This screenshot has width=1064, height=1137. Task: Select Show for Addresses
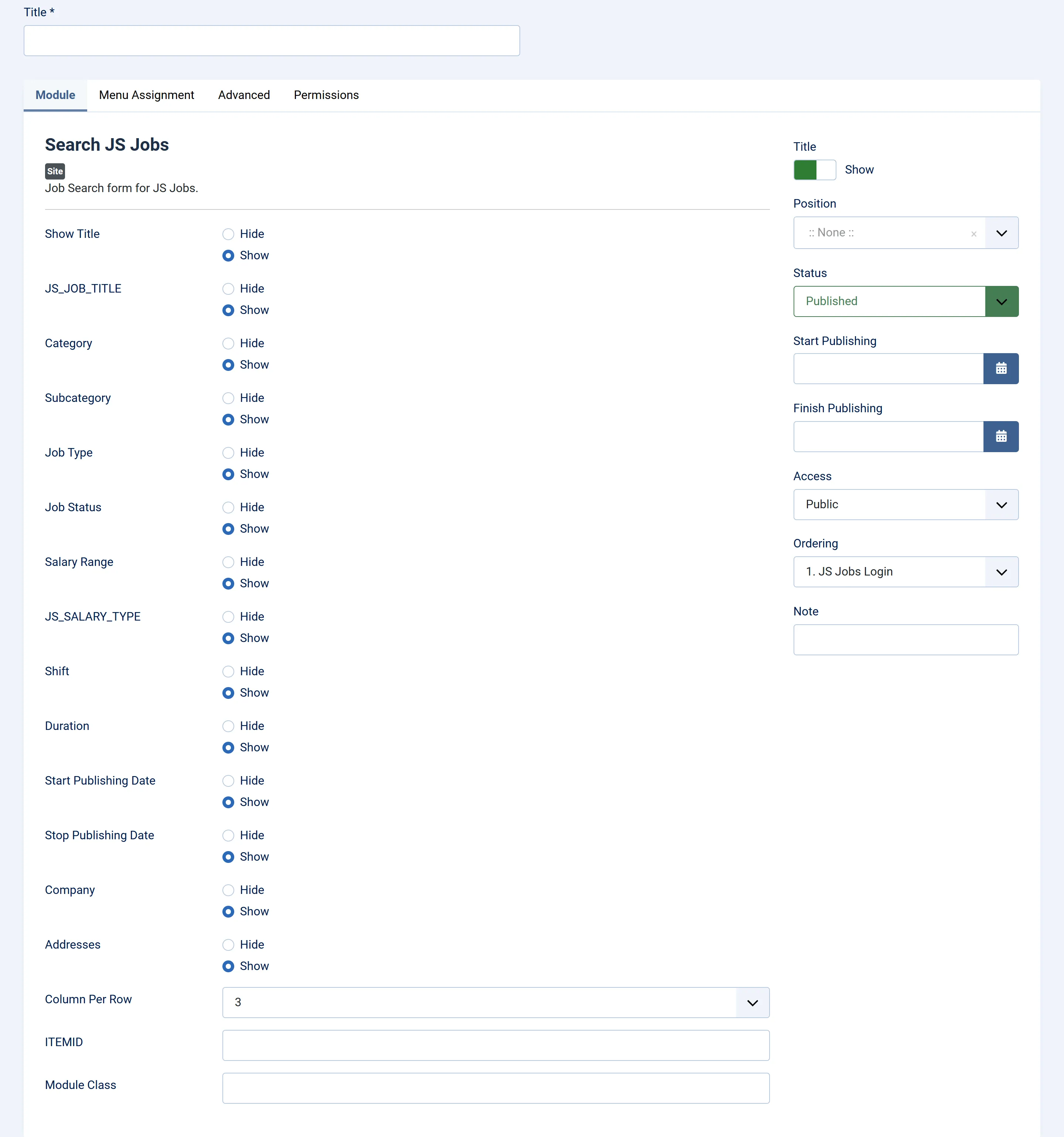(x=228, y=967)
